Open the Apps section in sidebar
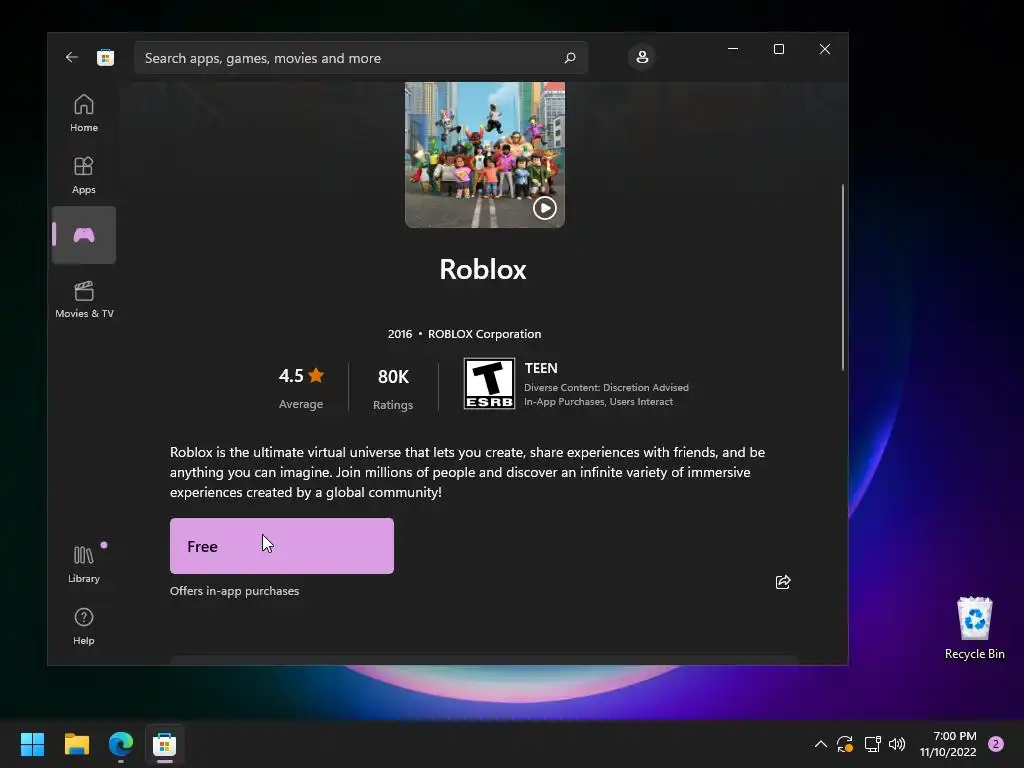Viewport: 1024px width, 768px height. [84, 175]
